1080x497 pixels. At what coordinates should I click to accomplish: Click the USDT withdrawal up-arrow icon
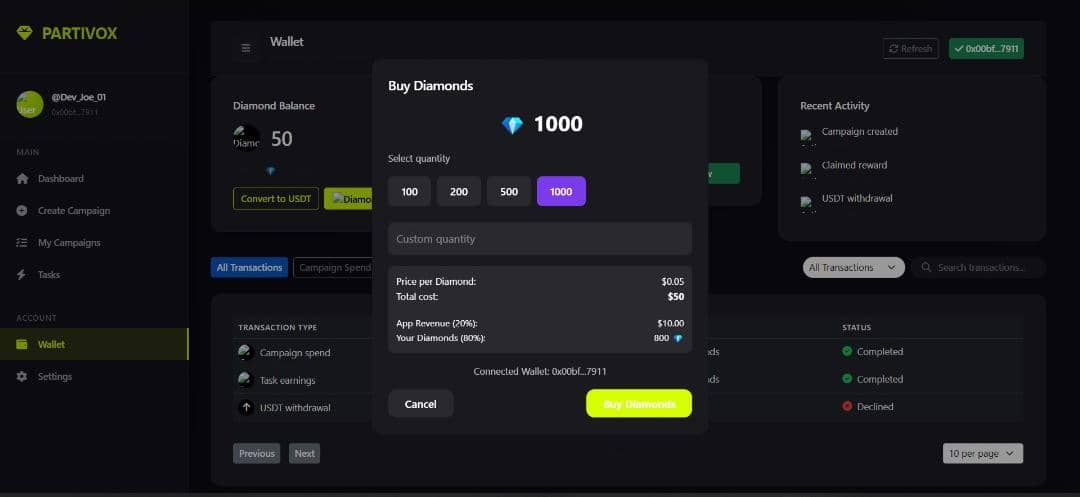pos(246,407)
